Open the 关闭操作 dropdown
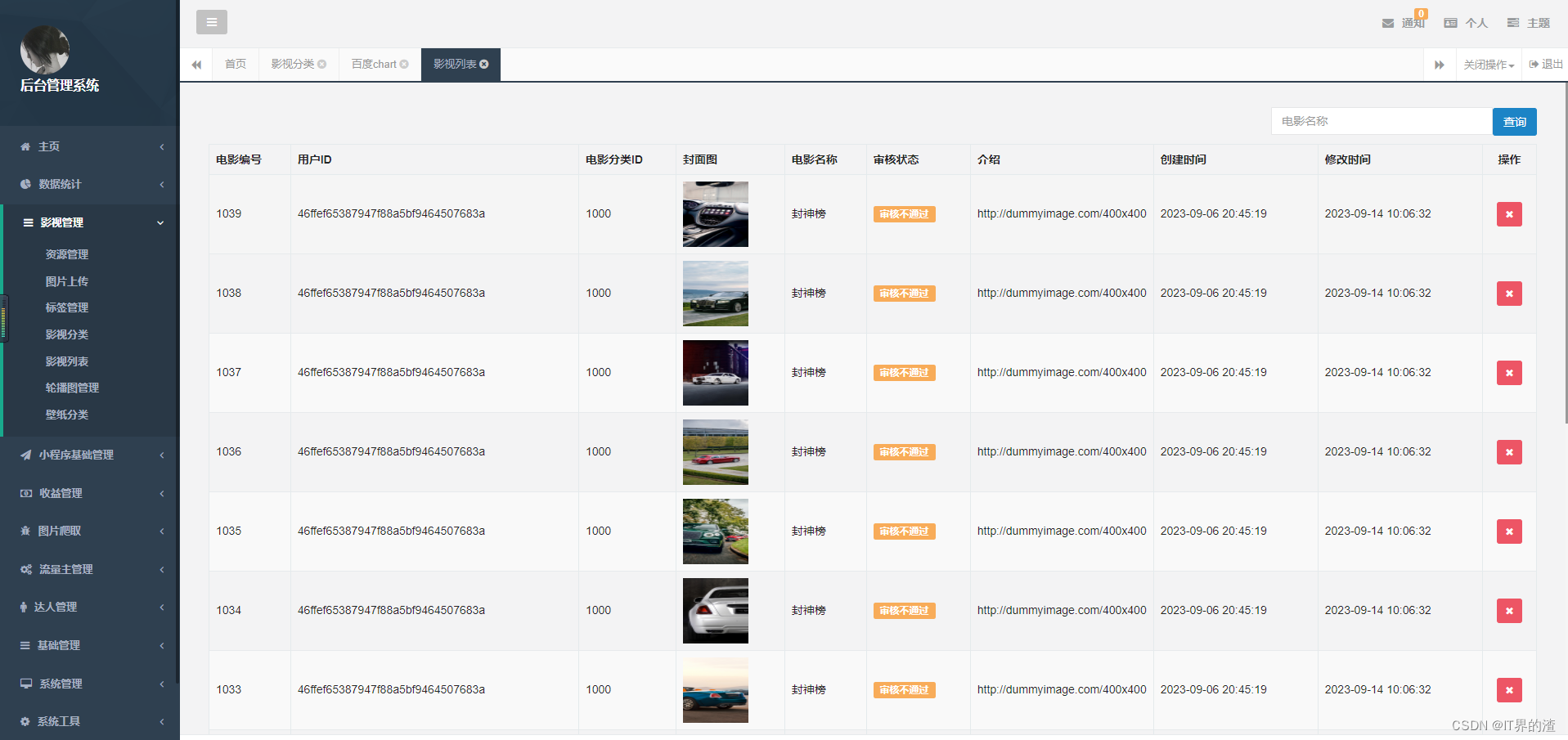1568x740 pixels. click(1489, 65)
